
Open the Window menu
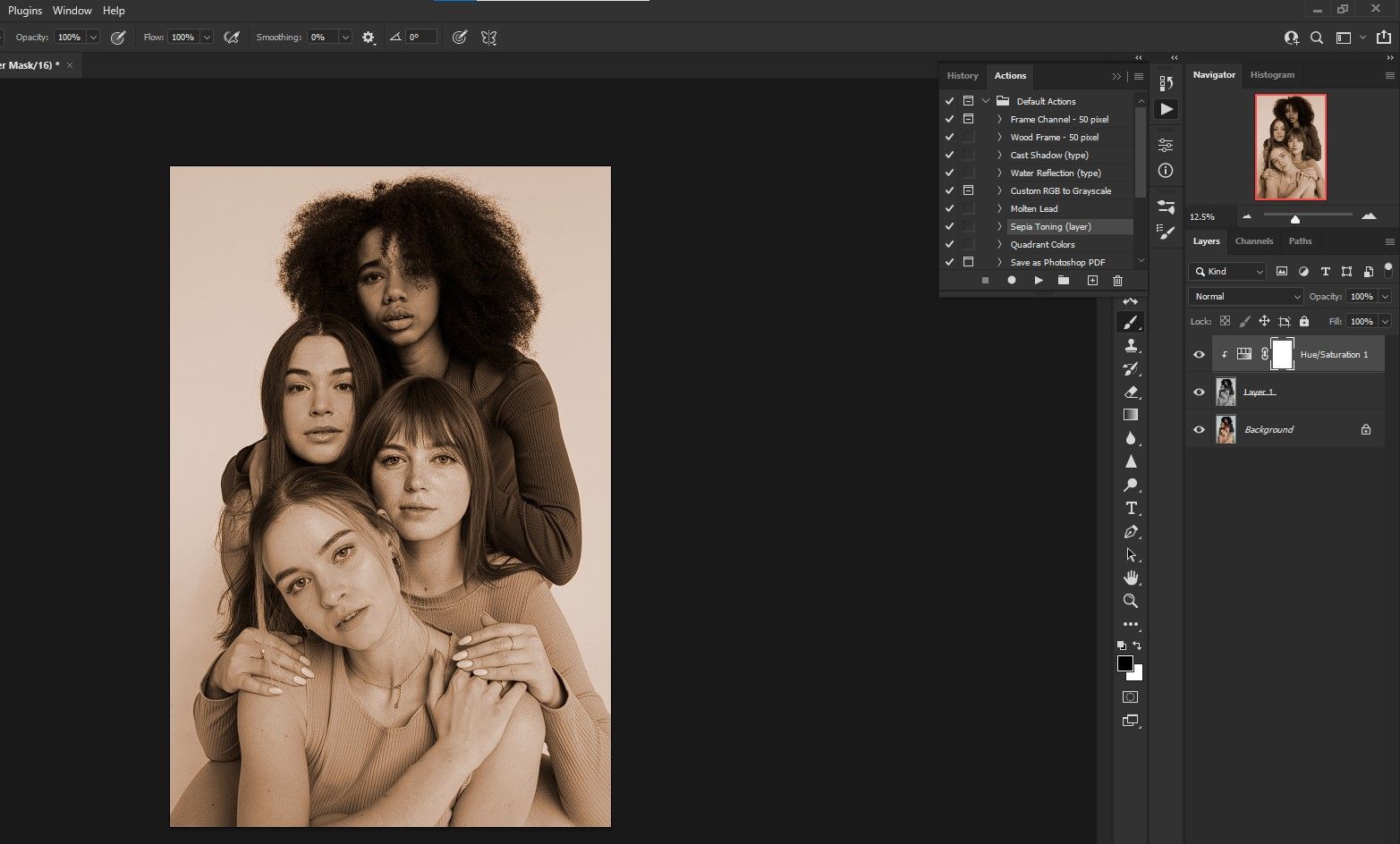[x=72, y=11]
